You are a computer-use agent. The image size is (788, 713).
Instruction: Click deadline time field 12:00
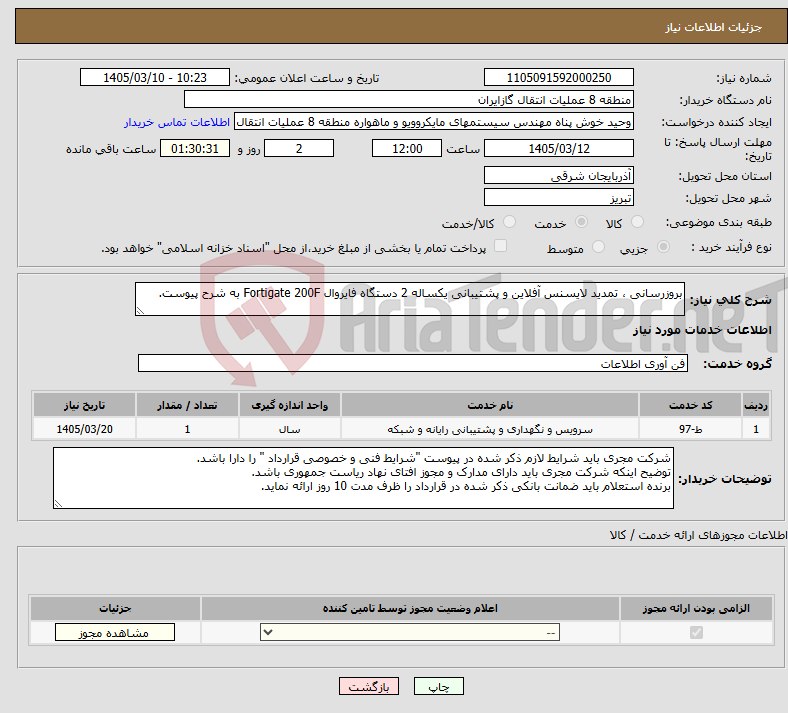click(x=407, y=148)
